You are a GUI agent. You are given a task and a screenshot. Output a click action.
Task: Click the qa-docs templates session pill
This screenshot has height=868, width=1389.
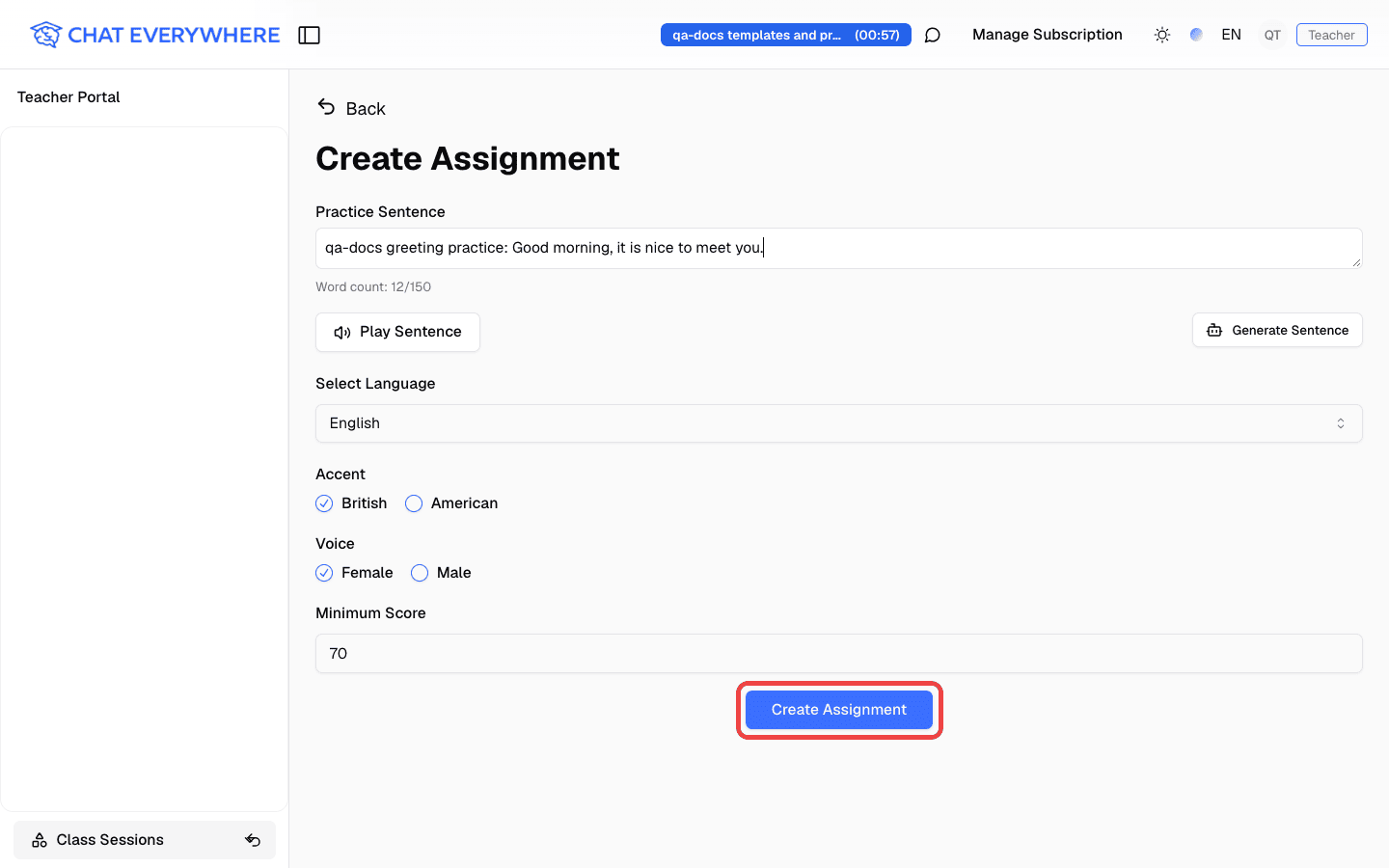point(786,35)
